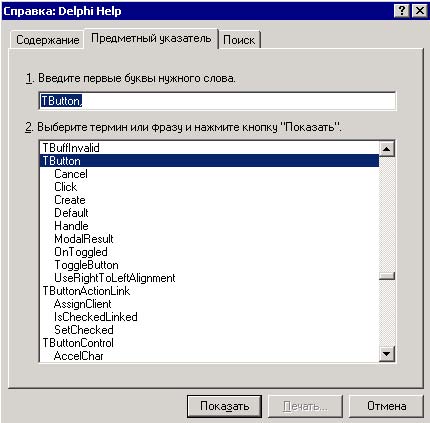Screen dimensions: 430x423
Task: Select the Предметный указатель tab
Action: click(x=151, y=38)
